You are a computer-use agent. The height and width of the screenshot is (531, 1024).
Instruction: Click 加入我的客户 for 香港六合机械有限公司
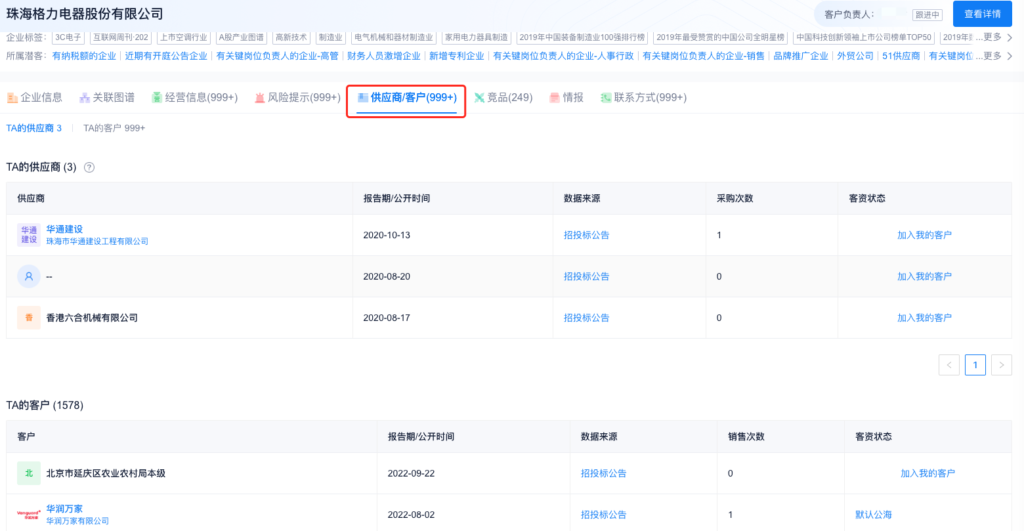click(924, 318)
